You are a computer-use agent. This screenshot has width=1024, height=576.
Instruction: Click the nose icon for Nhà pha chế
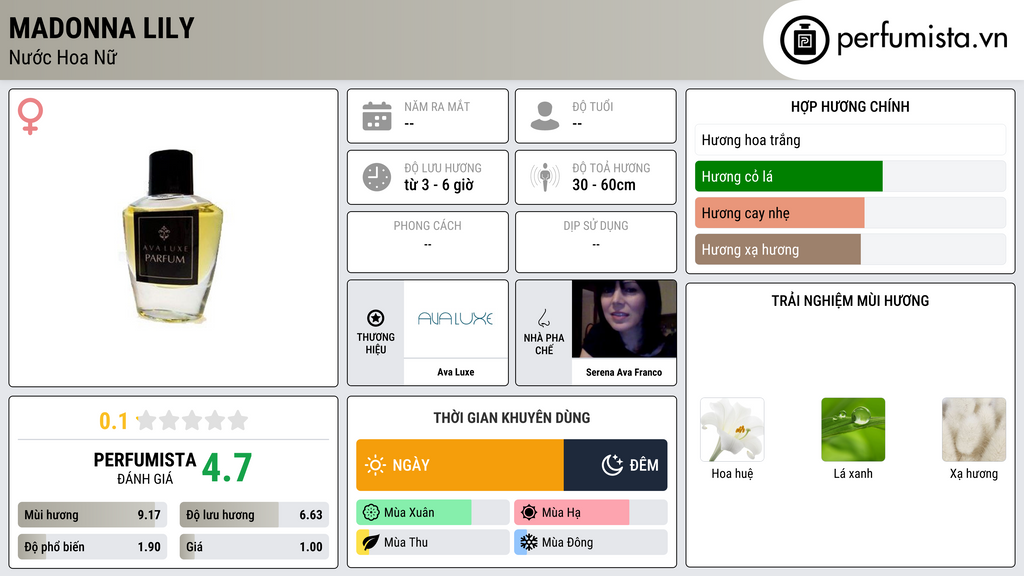click(543, 318)
